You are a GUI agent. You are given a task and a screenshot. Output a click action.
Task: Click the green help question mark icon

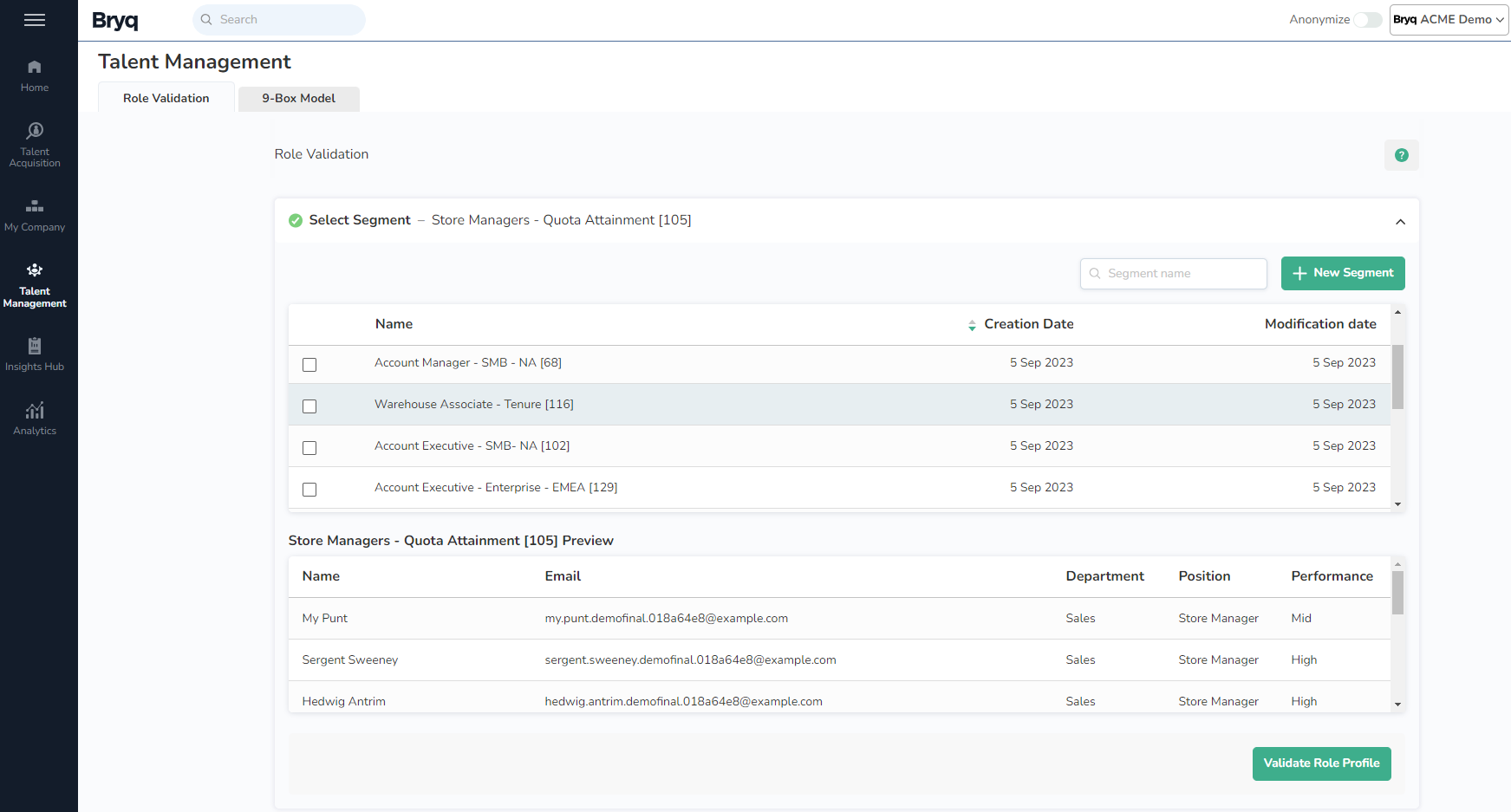[x=1401, y=155]
